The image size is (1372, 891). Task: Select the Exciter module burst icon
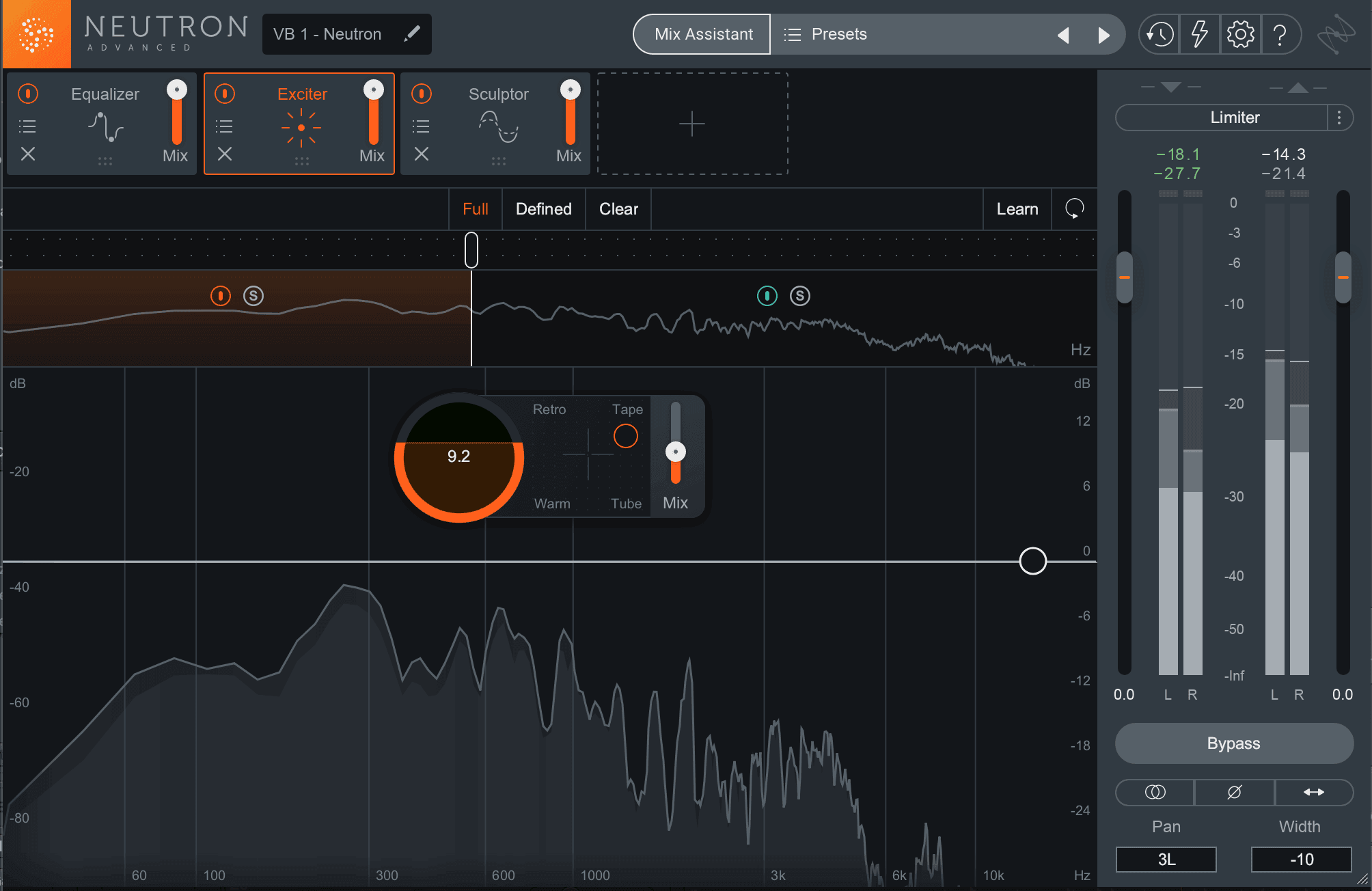[x=301, y=128]
